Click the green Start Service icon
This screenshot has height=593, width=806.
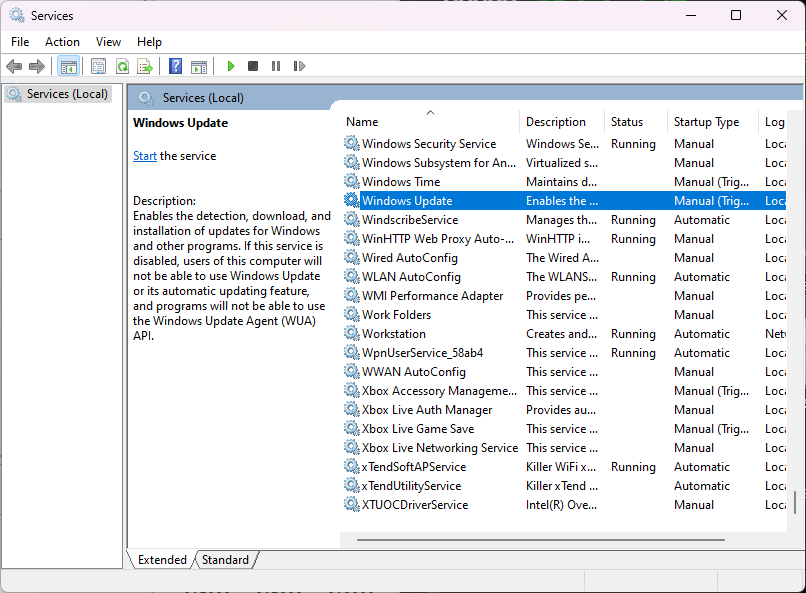click(231, 66)
